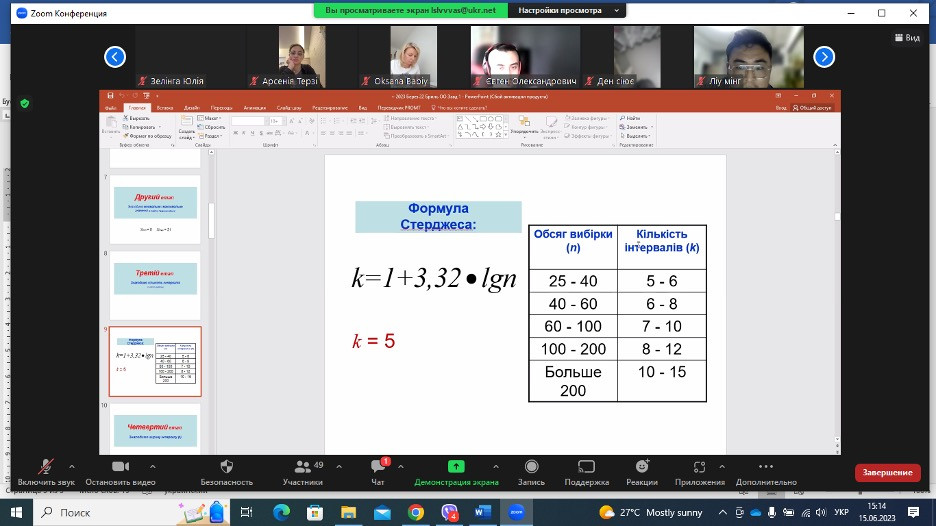
Task: Select Арсенія Терзі video tile
Action: (301, 57)
